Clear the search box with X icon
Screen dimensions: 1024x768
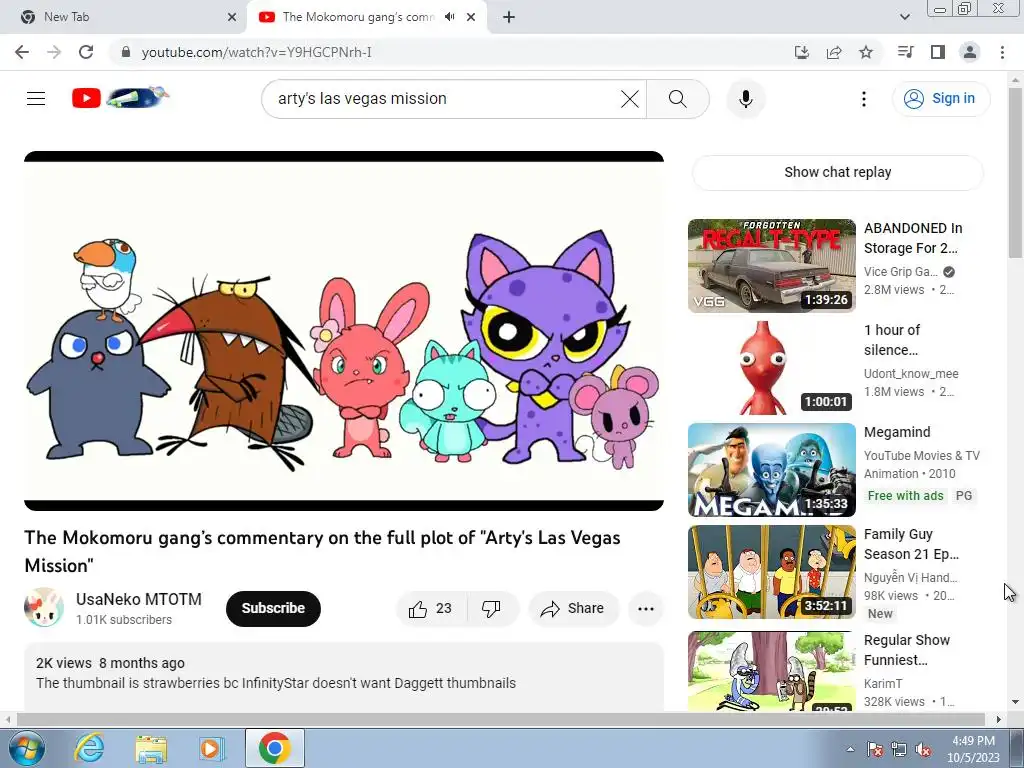[x=630, y=99]
